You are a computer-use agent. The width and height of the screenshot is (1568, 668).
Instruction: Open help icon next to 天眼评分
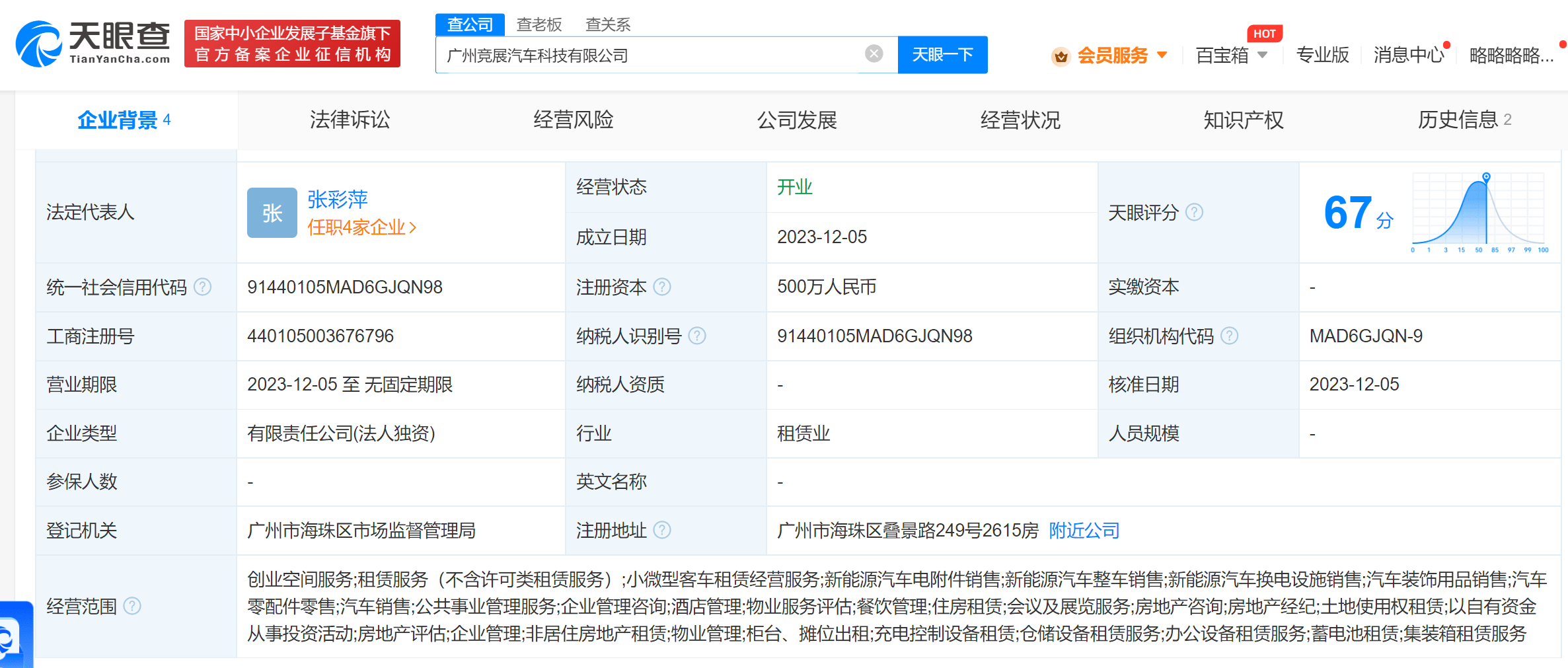[x=1194, y=212]
